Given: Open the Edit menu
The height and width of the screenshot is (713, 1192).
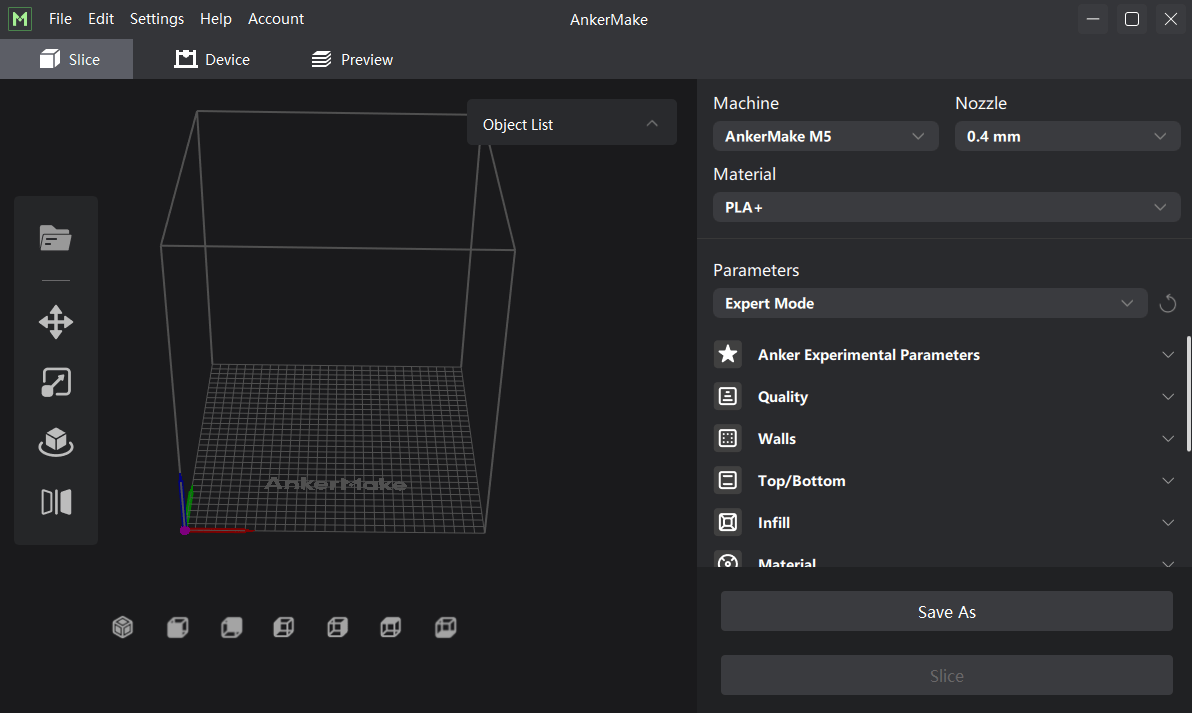Looking at the screenshot, I should pos(100,19).
